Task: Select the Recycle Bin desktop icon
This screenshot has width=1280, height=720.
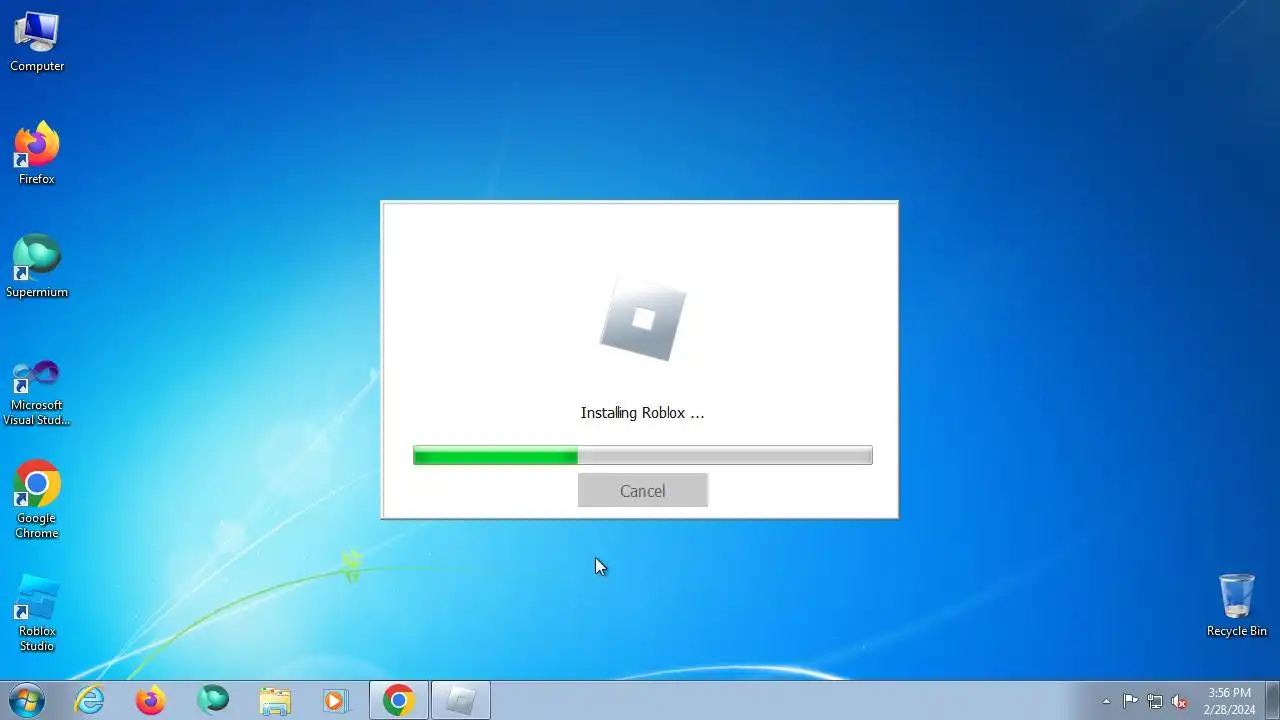Action: (x=1237, y=605)
